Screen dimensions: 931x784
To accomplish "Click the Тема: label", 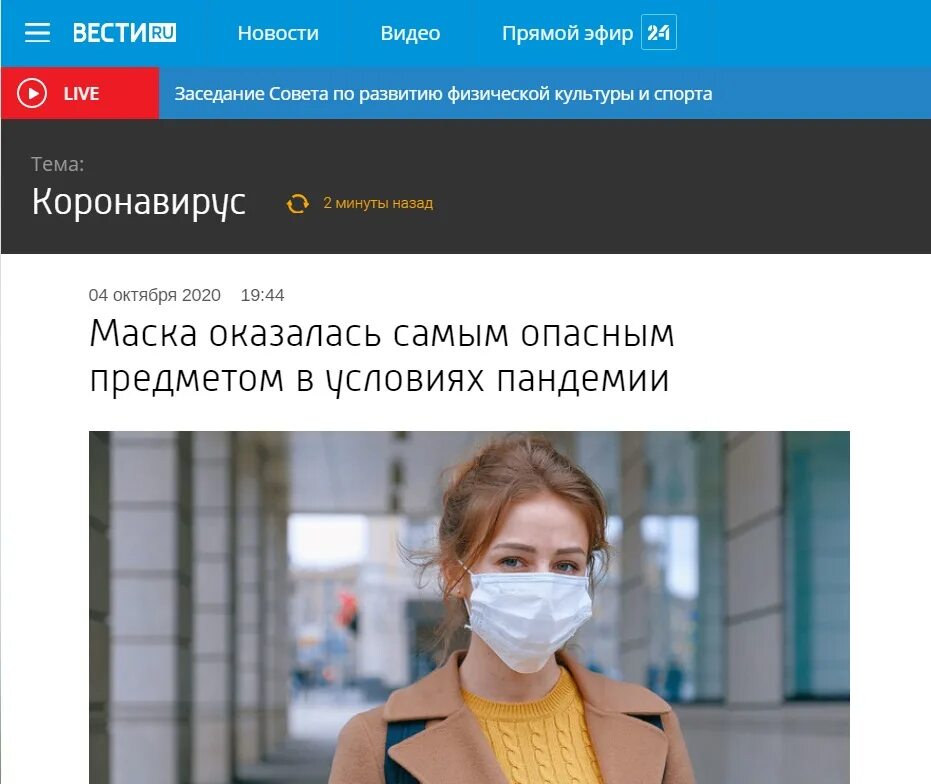I will 58,164.
